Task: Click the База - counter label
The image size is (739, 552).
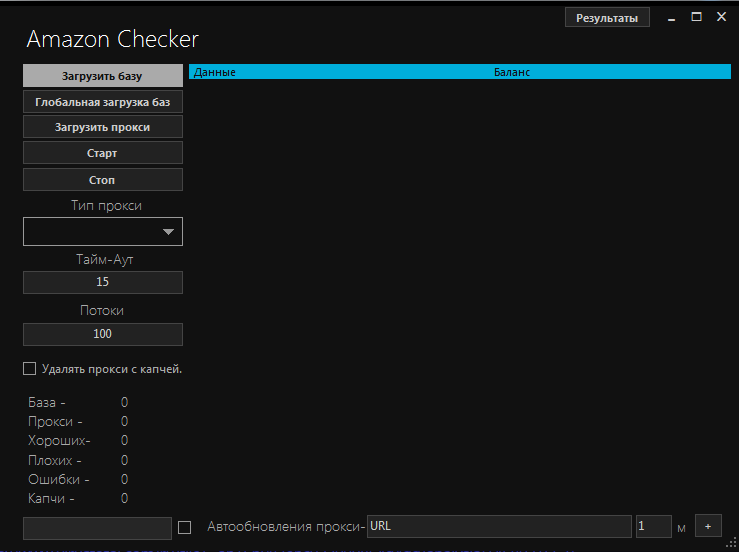Action: point(47,402)
